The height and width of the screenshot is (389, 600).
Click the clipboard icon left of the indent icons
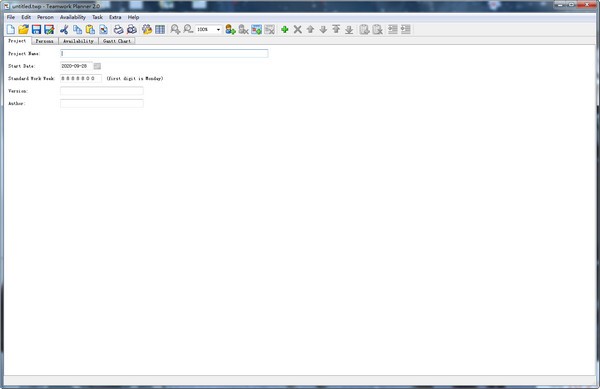coord(377,29)
